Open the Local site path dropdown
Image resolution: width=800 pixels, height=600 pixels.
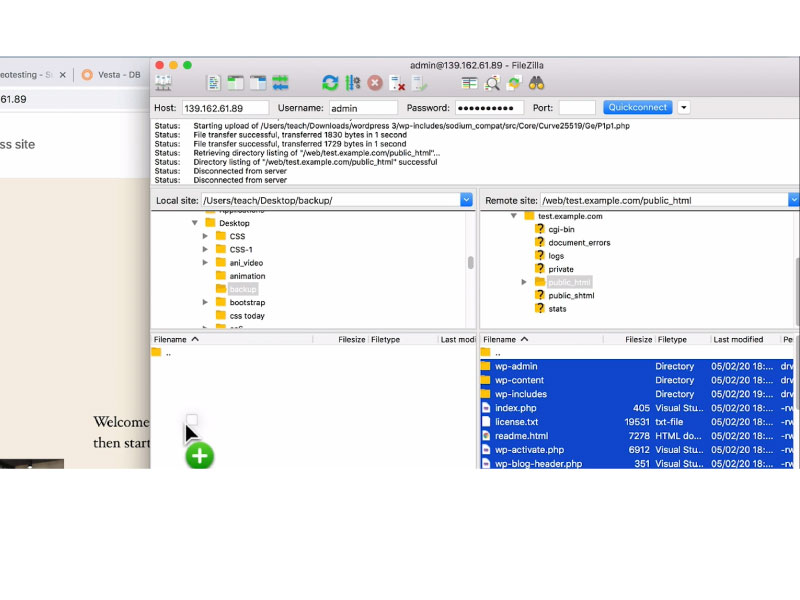click(466, 200)
